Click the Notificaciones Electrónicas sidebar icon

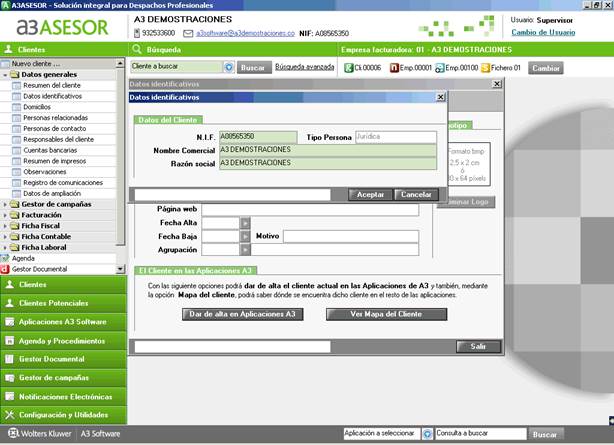coord(10,396)
